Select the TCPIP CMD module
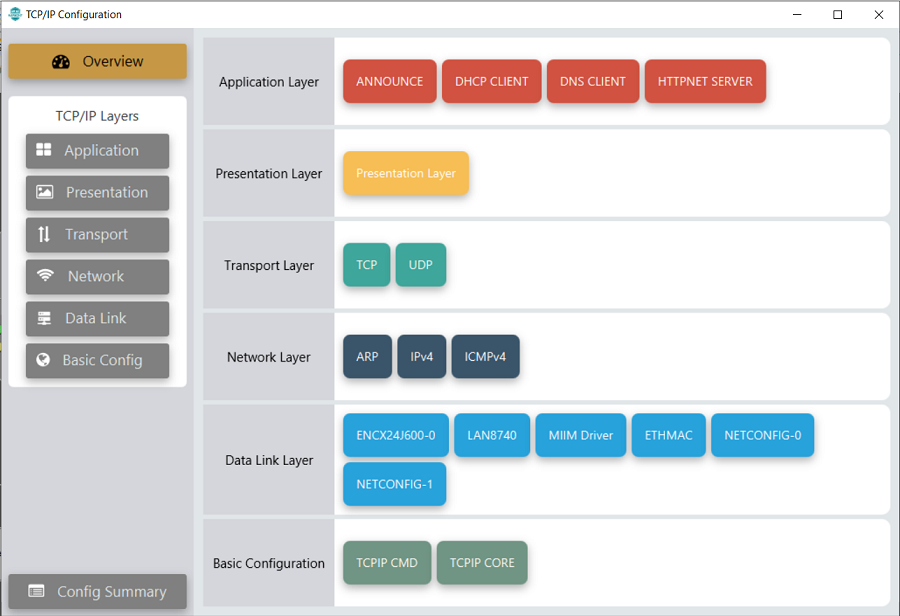900x616 pixels. click(387, 563)
